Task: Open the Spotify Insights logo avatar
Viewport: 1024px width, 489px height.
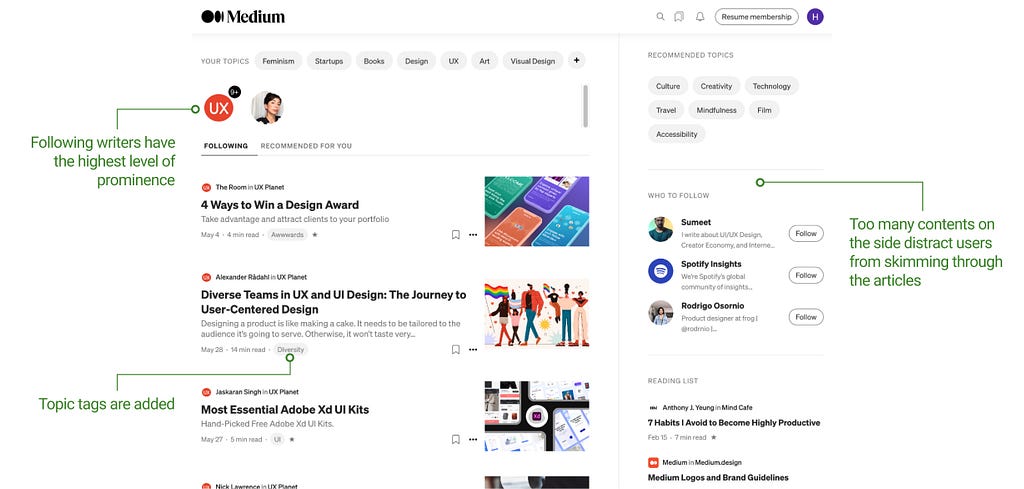Action: tap(661, 271)
